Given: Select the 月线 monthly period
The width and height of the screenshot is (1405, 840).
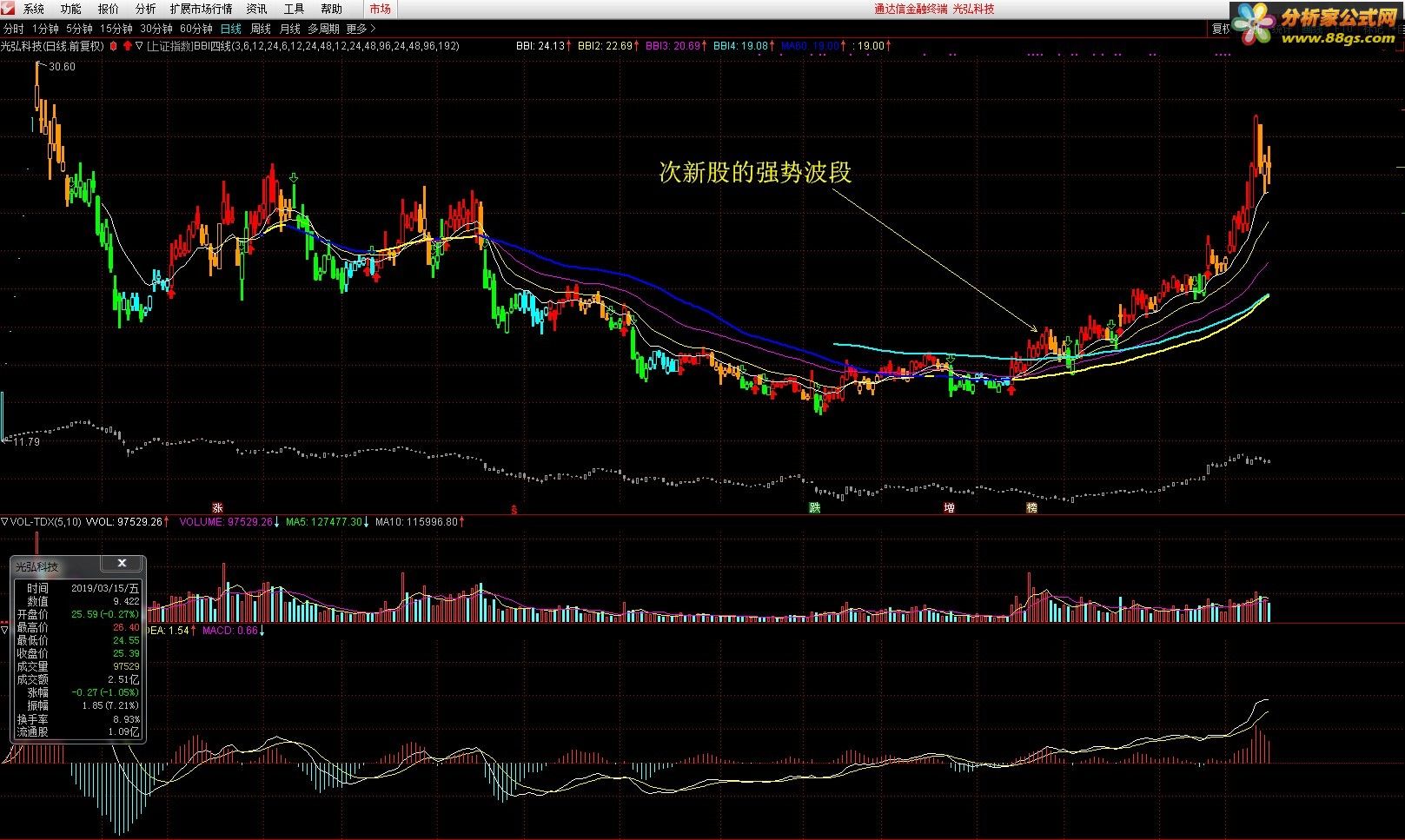Looking at the screenshot, I should click(x=289, y=30).
